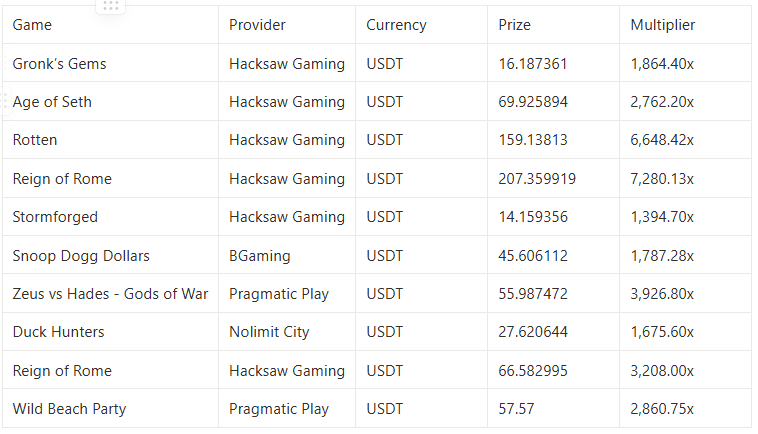The image size is (758, 434).
Task: Click the BGaming provider cell
Action: tap(287, 255)
